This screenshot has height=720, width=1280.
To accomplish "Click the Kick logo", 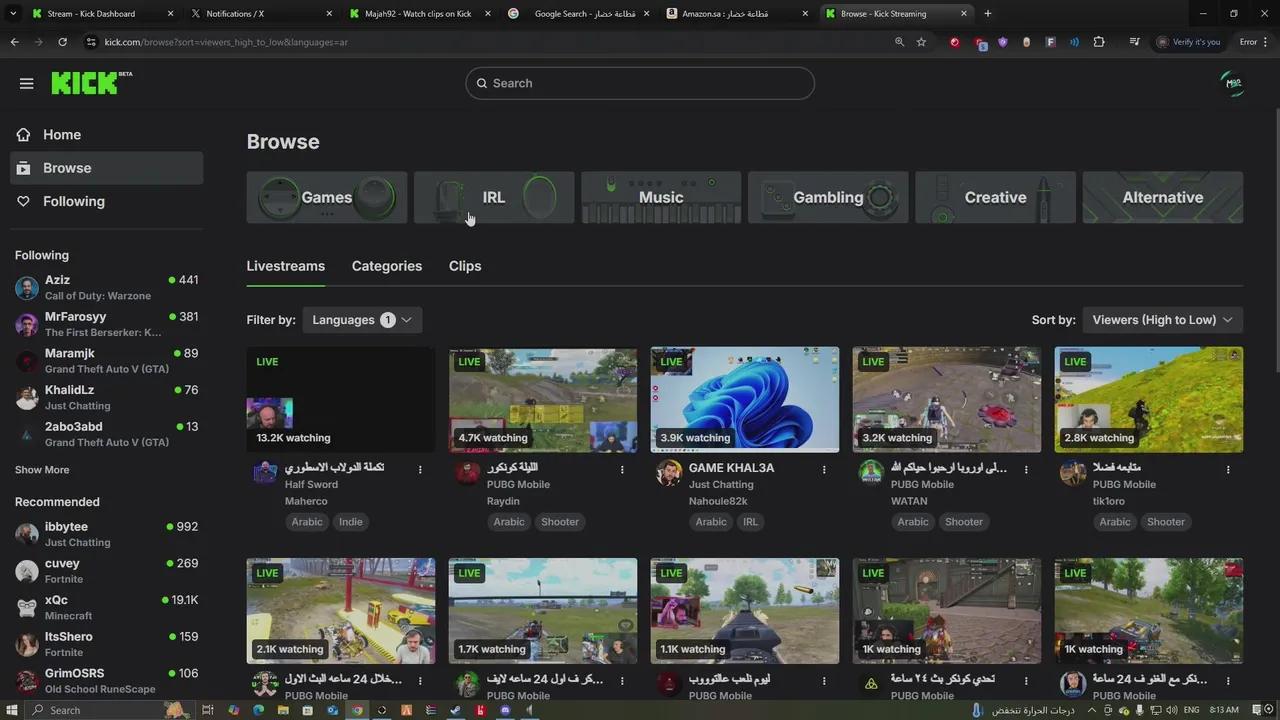I will [91, 83].
